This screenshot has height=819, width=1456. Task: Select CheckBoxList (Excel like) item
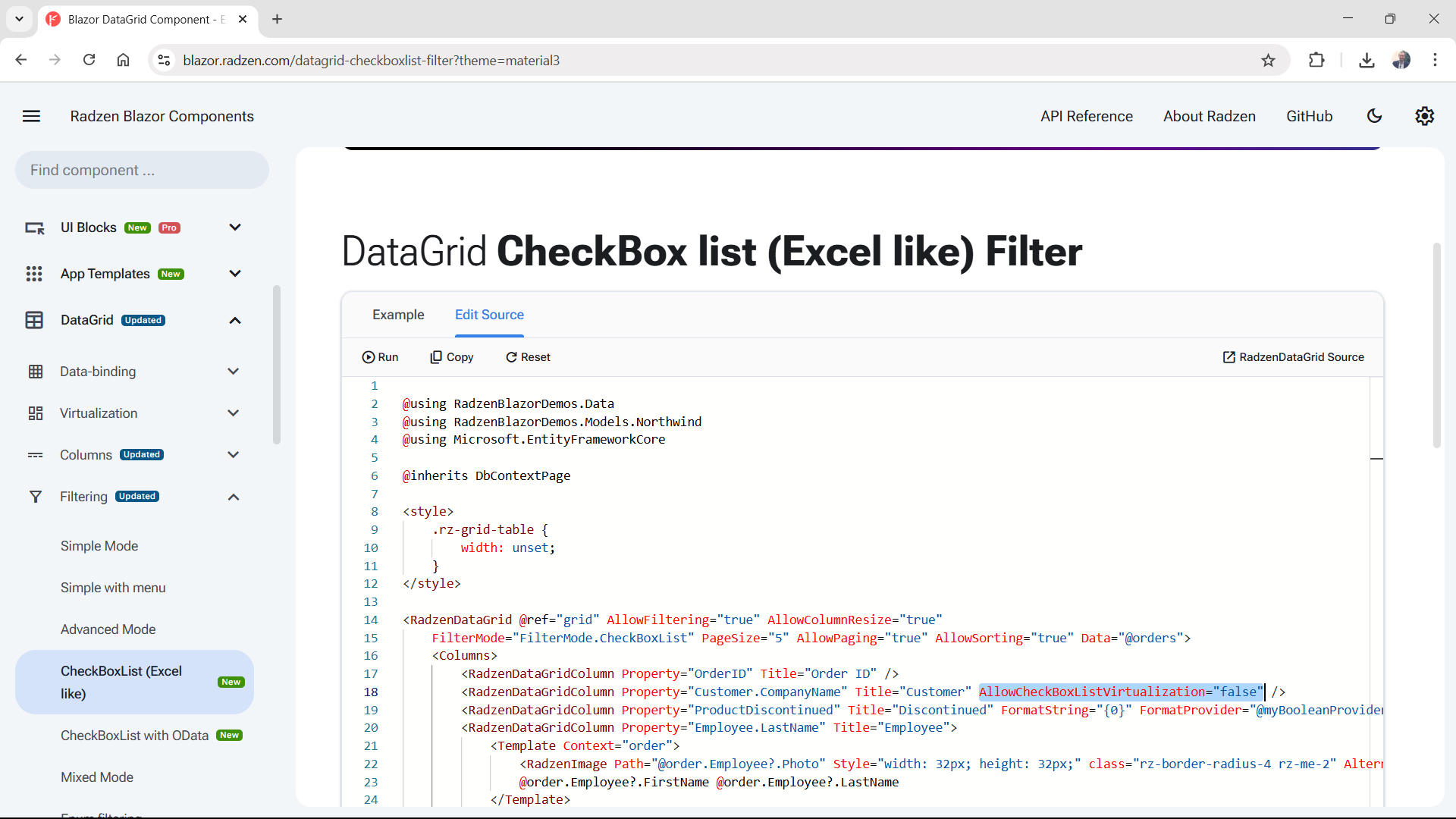click(135, 682)
